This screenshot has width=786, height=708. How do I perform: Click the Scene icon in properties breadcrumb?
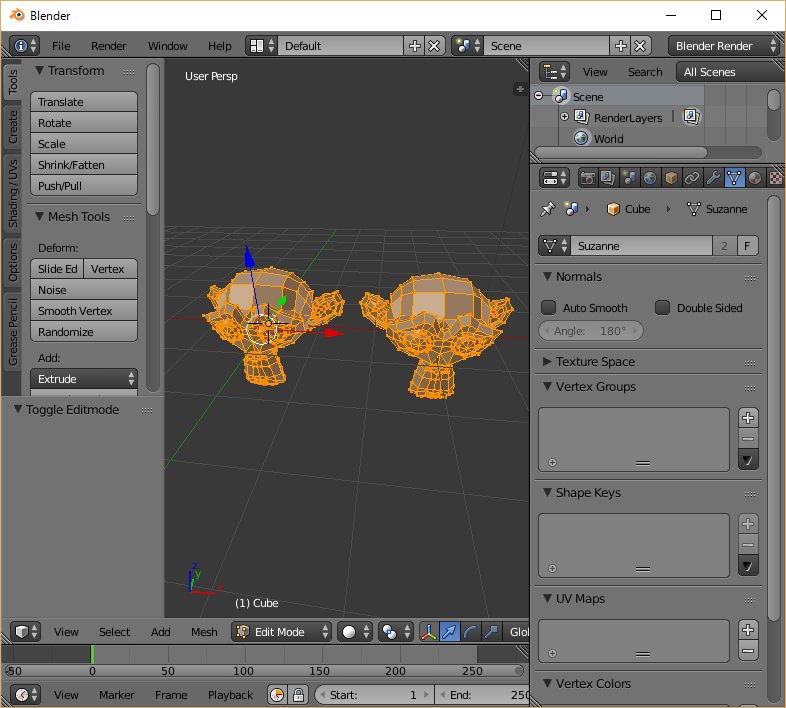[571, 209]
